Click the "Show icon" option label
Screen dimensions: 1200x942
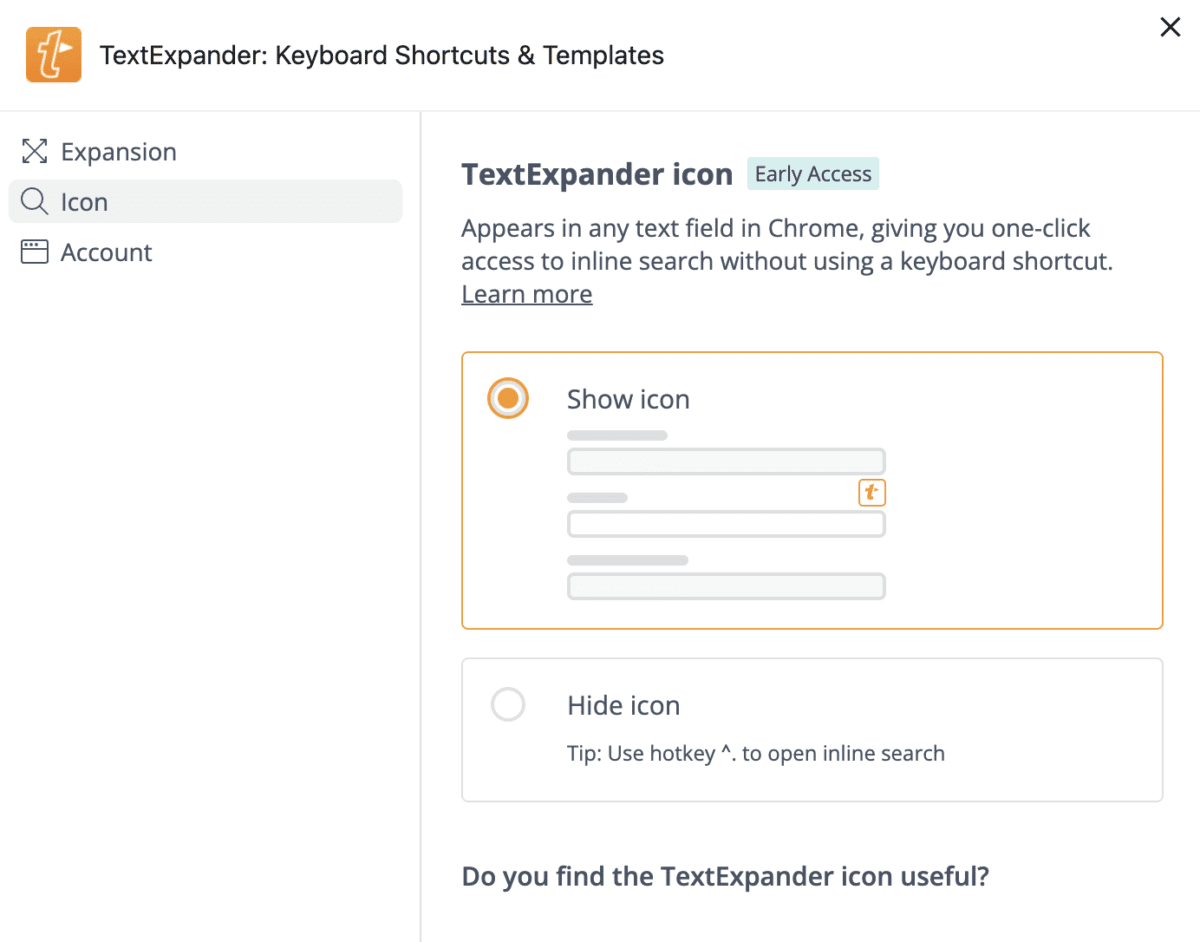[628, 400]
